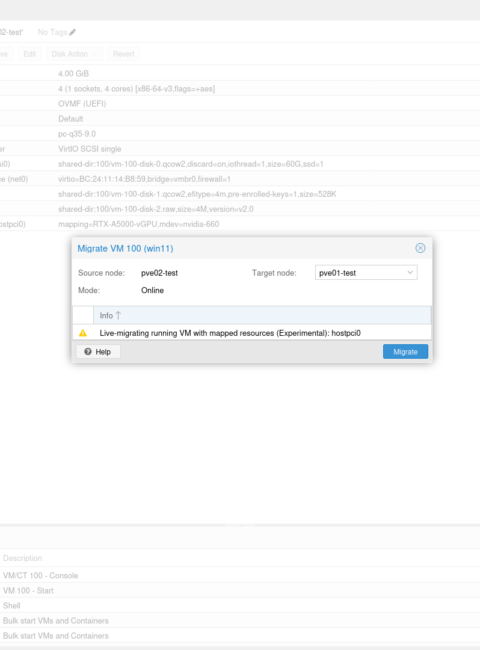The width and height of the screenshot is (480, 650).
Task: Select the Default display row
Action: point(240,119)
